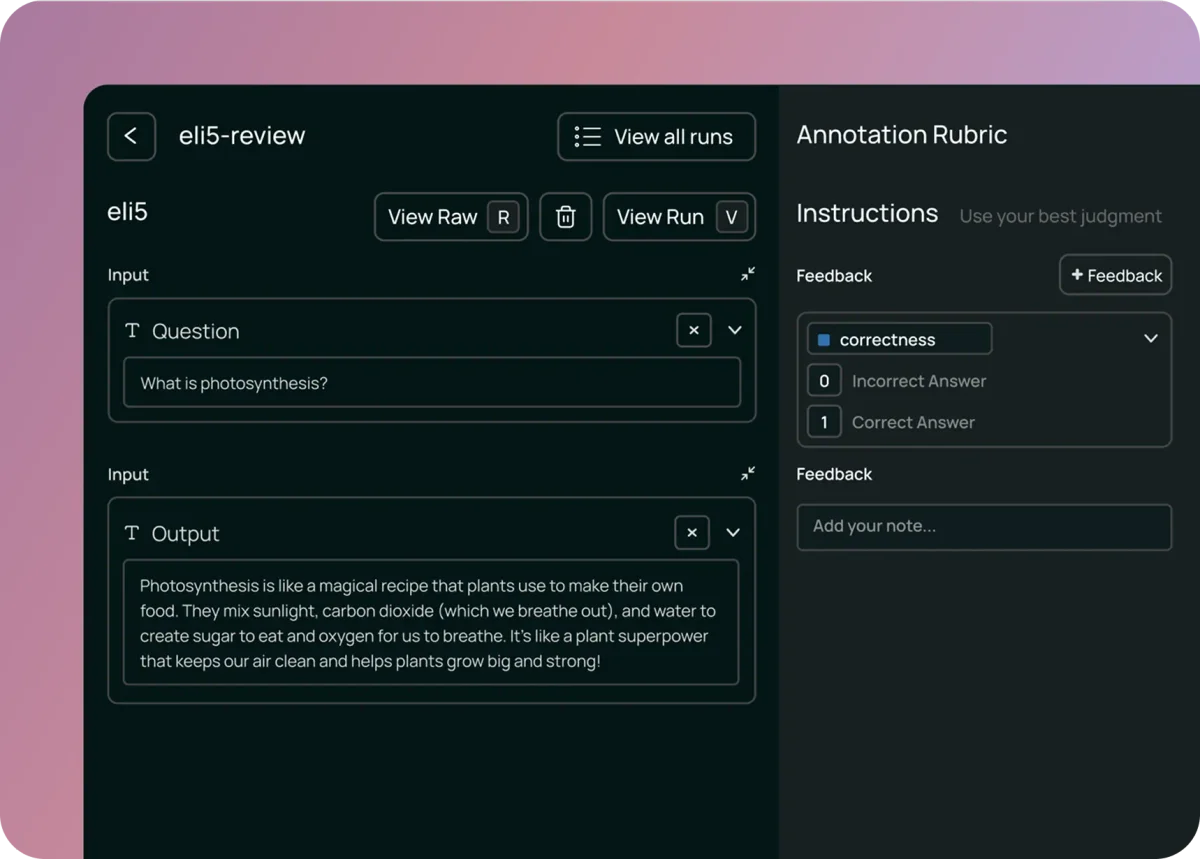
Task: Select score 1 Correct Answer
Action: 824,422
